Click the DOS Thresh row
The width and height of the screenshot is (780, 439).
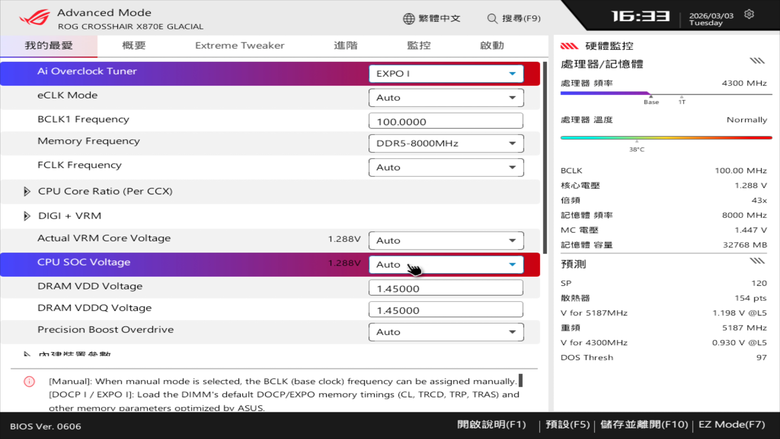tap(664, 357)
